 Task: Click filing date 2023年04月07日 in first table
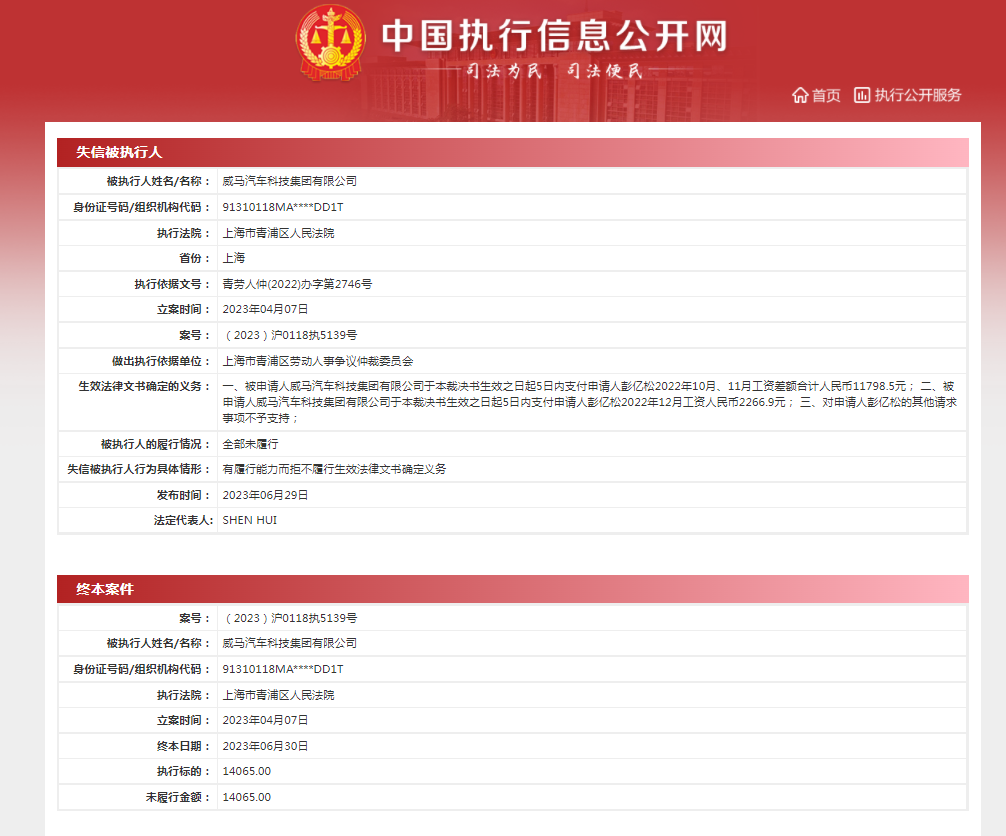(x=265, y=309)
